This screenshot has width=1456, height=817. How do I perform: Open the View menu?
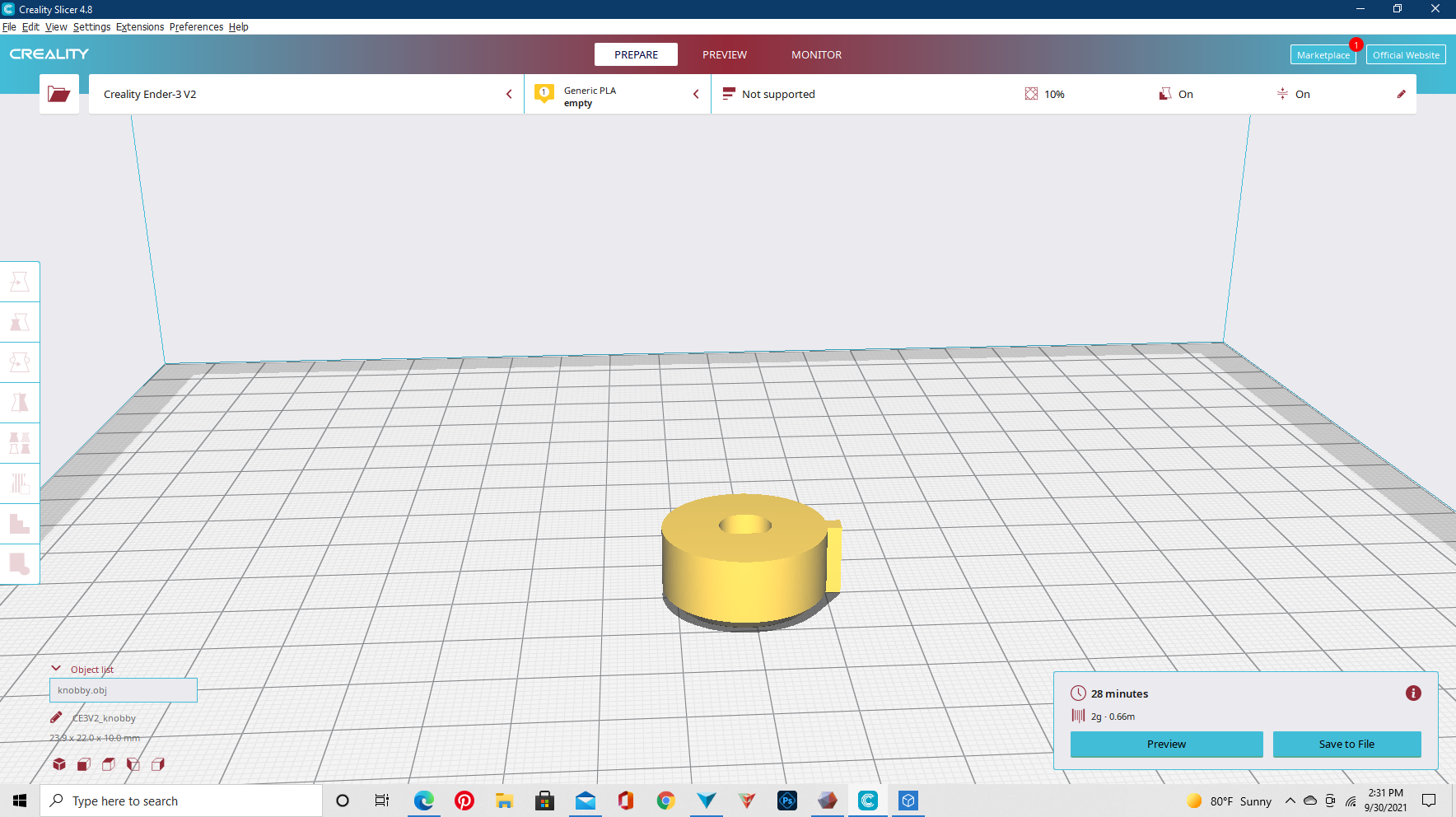coord(56,26)
